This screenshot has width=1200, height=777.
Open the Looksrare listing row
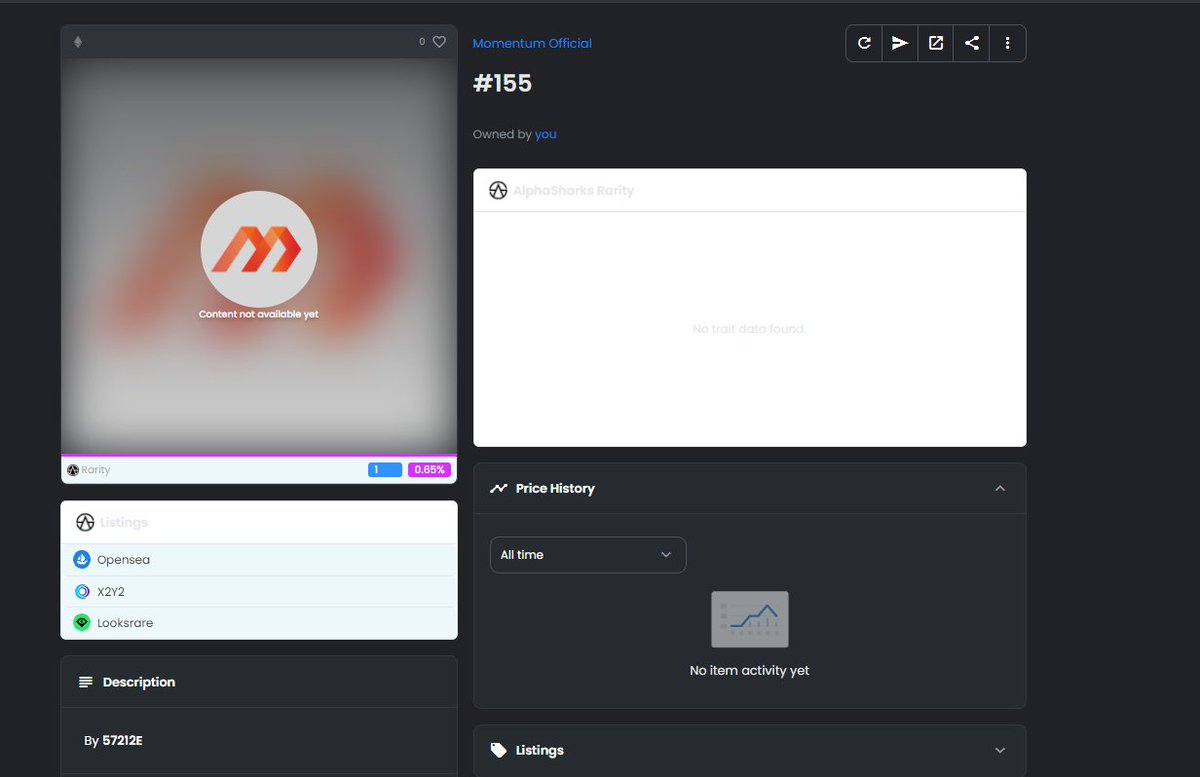(259, 623)
